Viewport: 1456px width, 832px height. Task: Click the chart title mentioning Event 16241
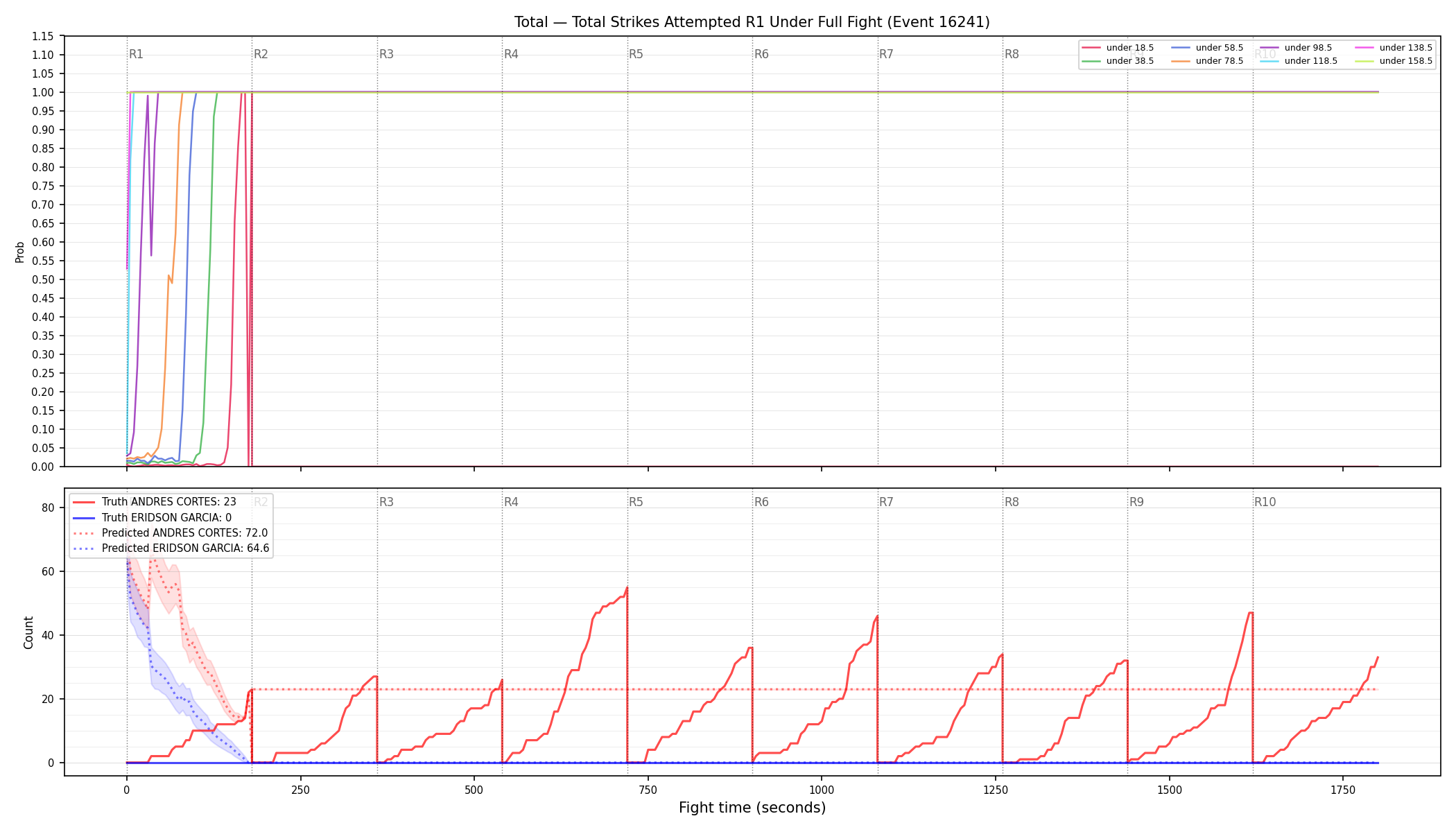click(x=752, y=22)
